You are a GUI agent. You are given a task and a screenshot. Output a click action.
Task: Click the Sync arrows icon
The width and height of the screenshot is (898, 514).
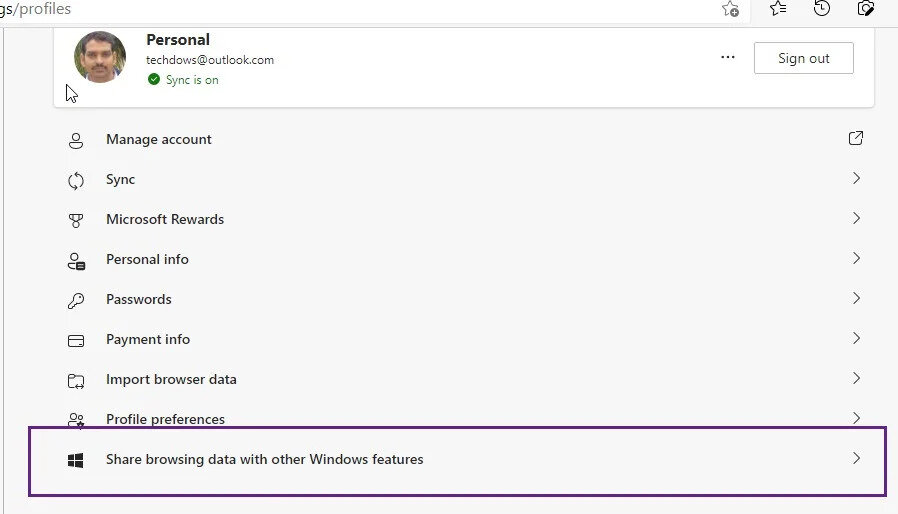click(76, 181)
